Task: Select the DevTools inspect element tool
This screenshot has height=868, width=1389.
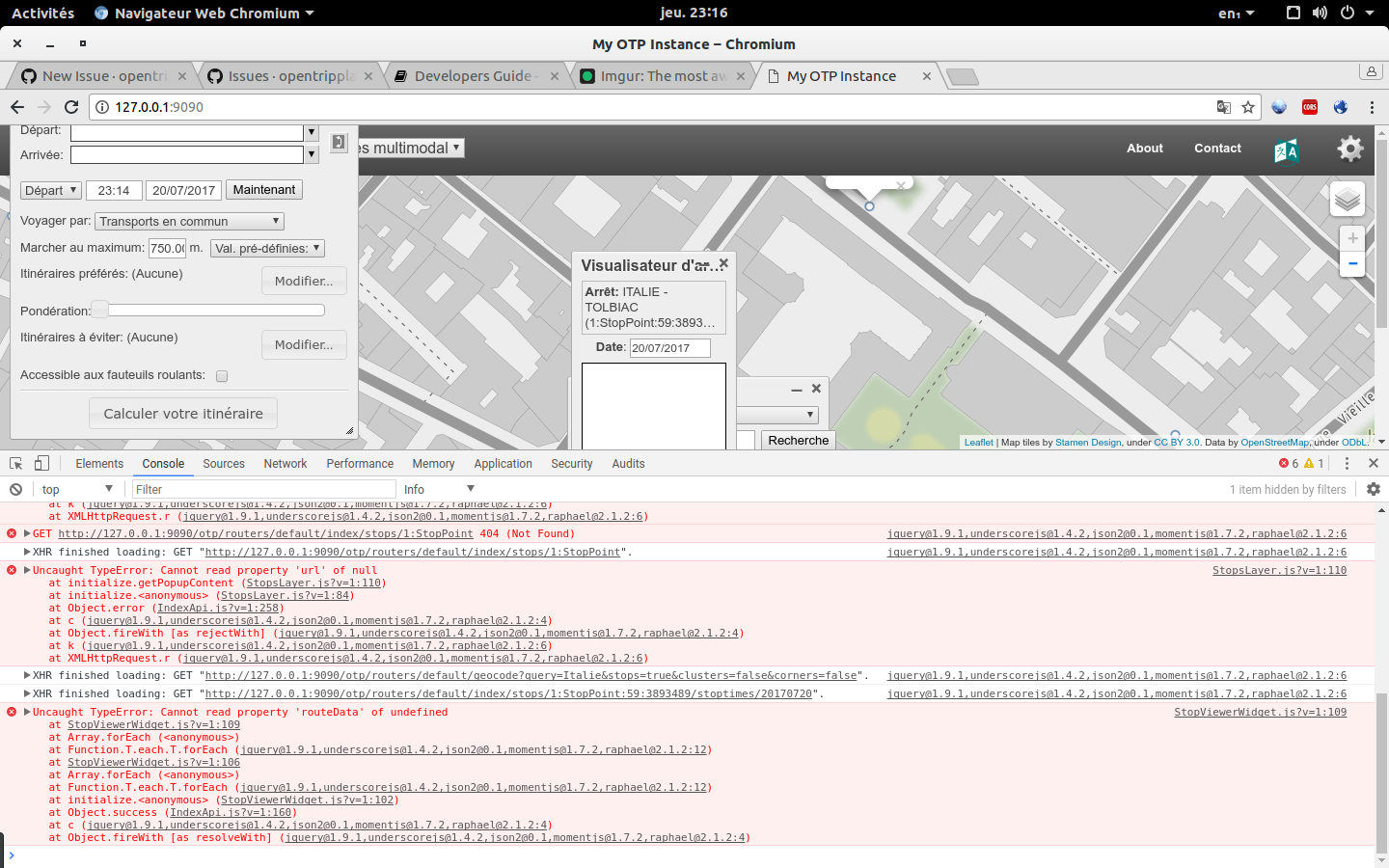Action: (16, 464)
